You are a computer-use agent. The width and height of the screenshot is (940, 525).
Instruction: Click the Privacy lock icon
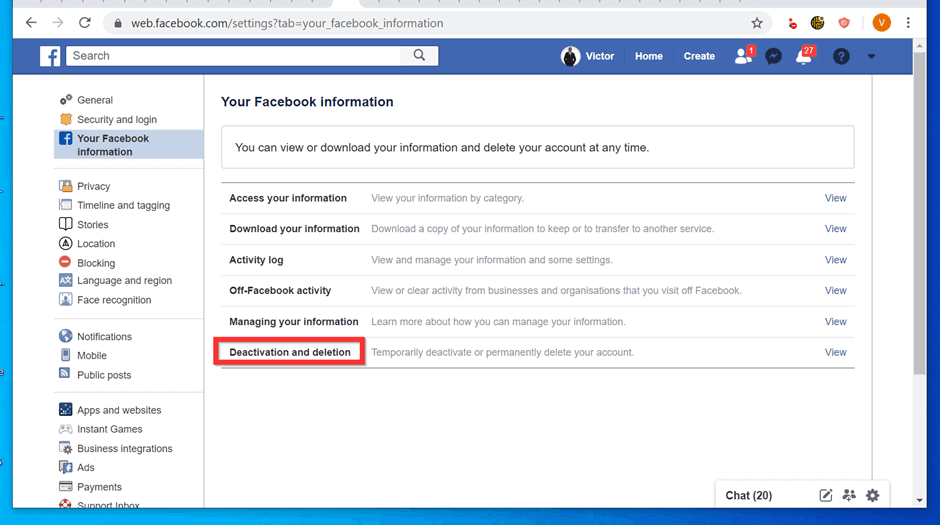coord(65,186)
